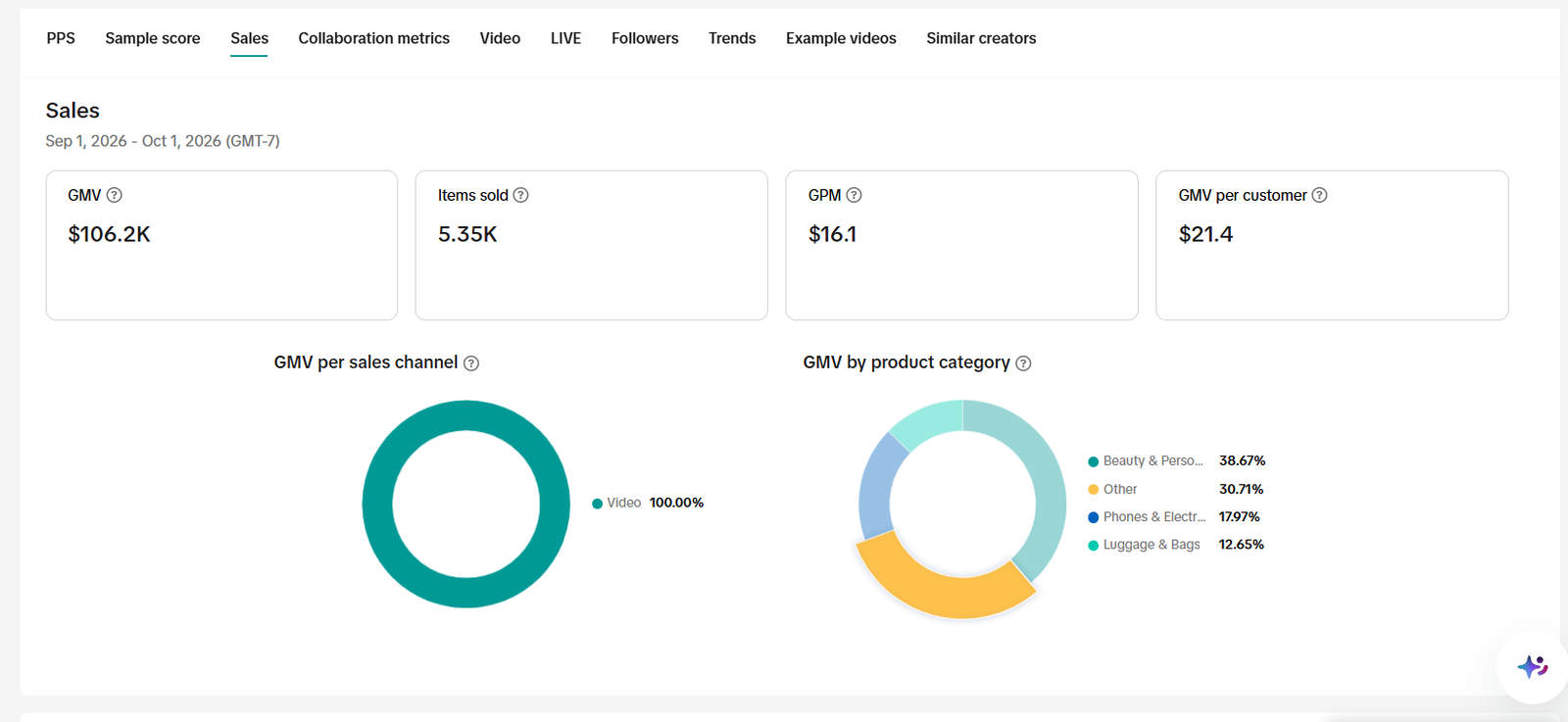Click GMV per sales channel help icon
Image resolution: width=1568 pixels, height=722 pixels.
click(471, 363)
